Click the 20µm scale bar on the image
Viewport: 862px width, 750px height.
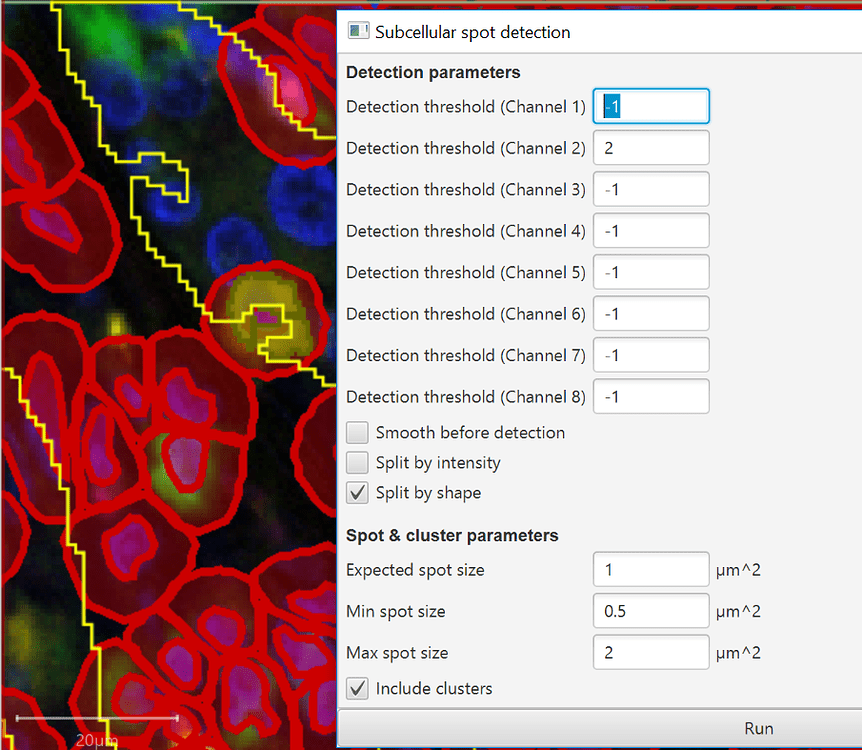97,718
